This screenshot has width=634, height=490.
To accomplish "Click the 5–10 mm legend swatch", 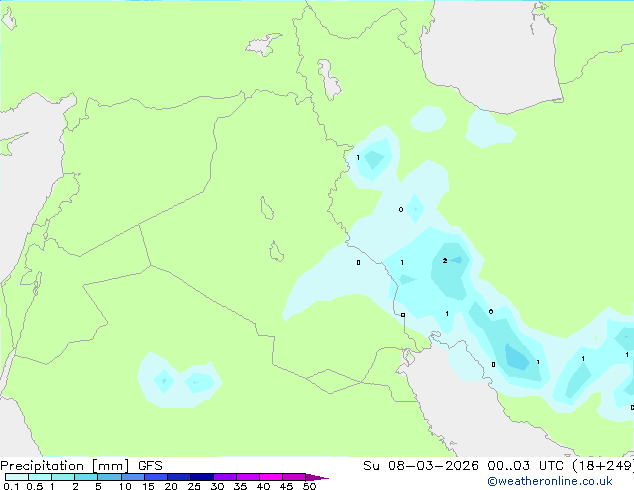I will [109, 477].
